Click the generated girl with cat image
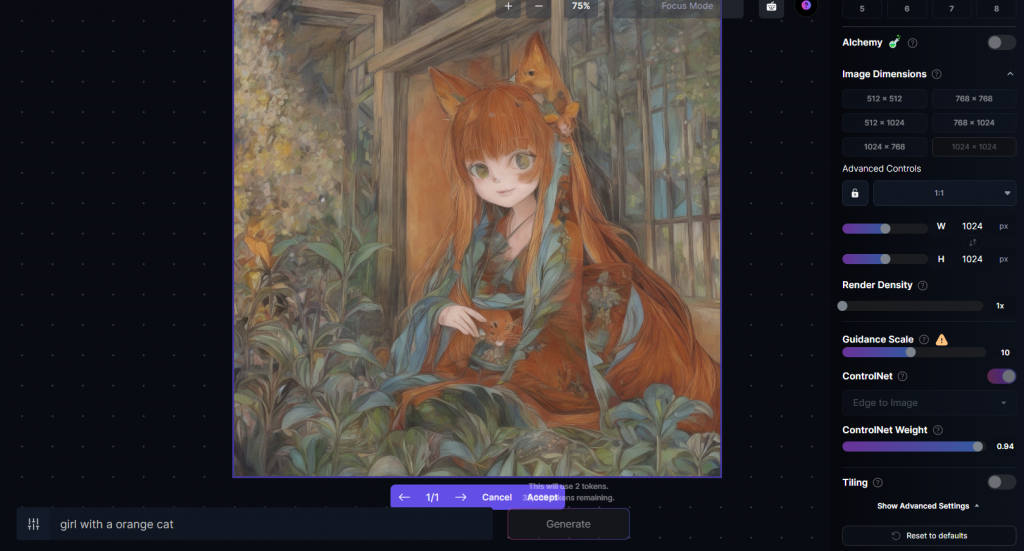1024x551 pixels. pos(477,238)
